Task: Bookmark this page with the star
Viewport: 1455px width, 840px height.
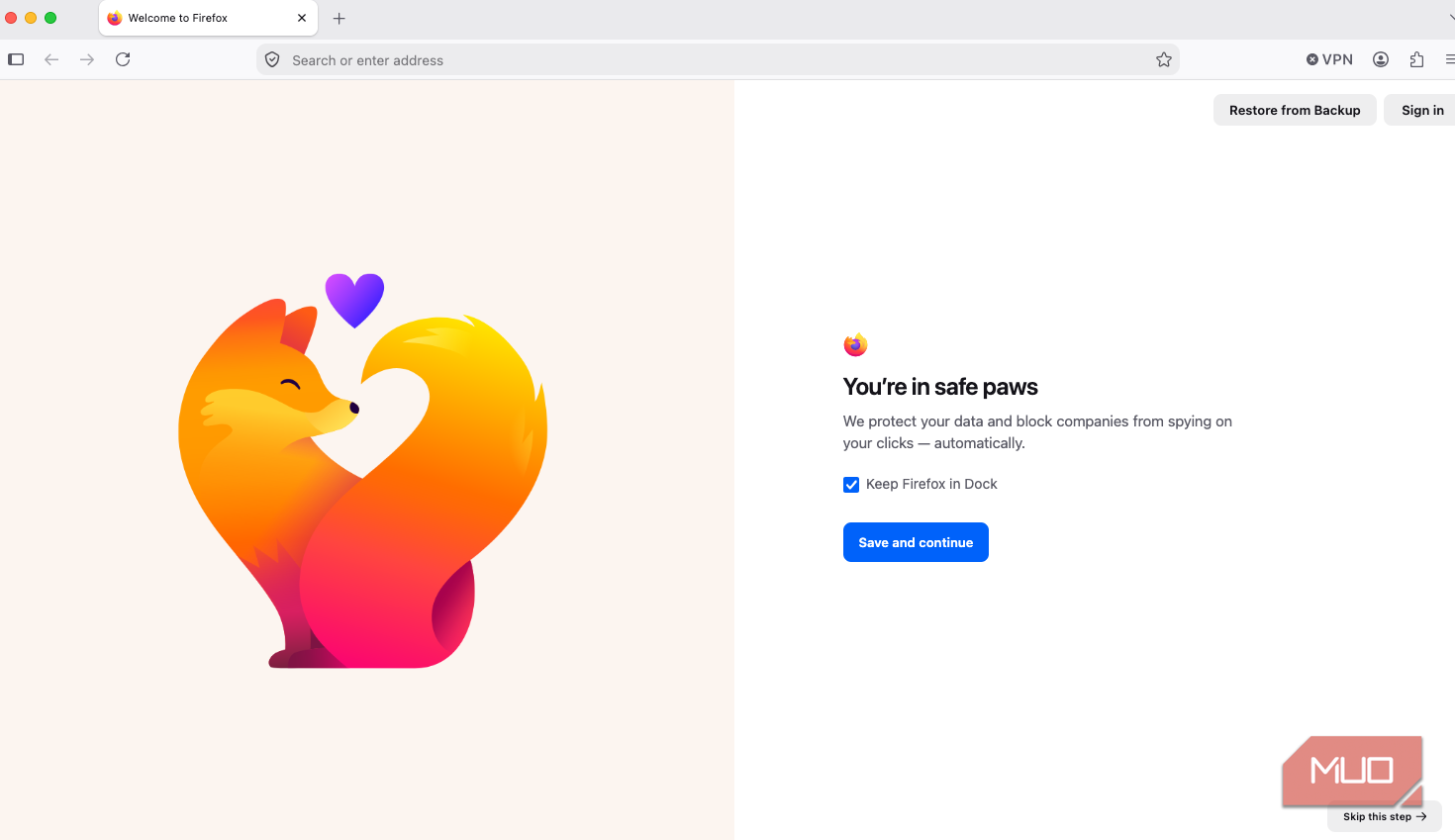Action: 1164,59
